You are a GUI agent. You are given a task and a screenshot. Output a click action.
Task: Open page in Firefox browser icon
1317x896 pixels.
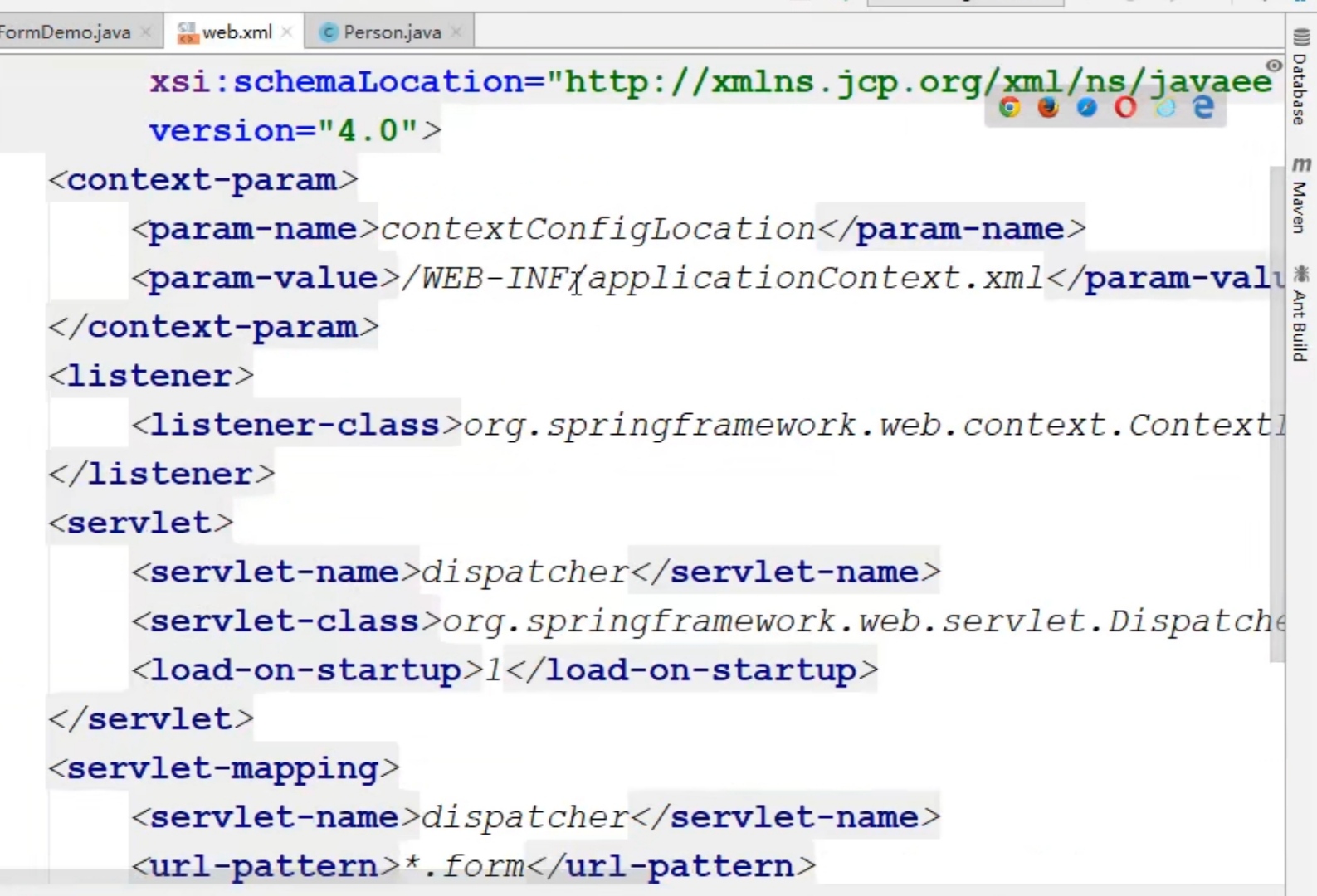tap(1048, 107)
